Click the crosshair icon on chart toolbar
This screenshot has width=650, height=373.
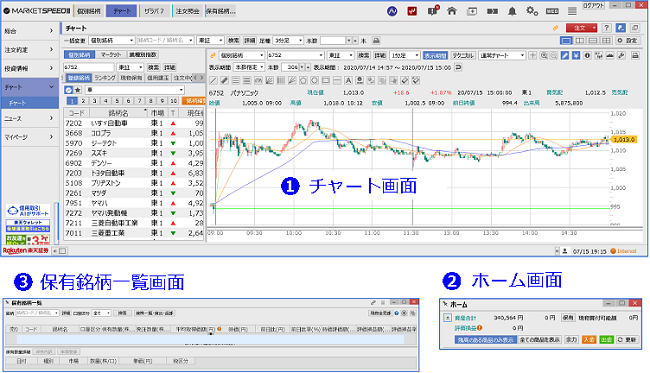pyautogui.click(x=533, y=56)
